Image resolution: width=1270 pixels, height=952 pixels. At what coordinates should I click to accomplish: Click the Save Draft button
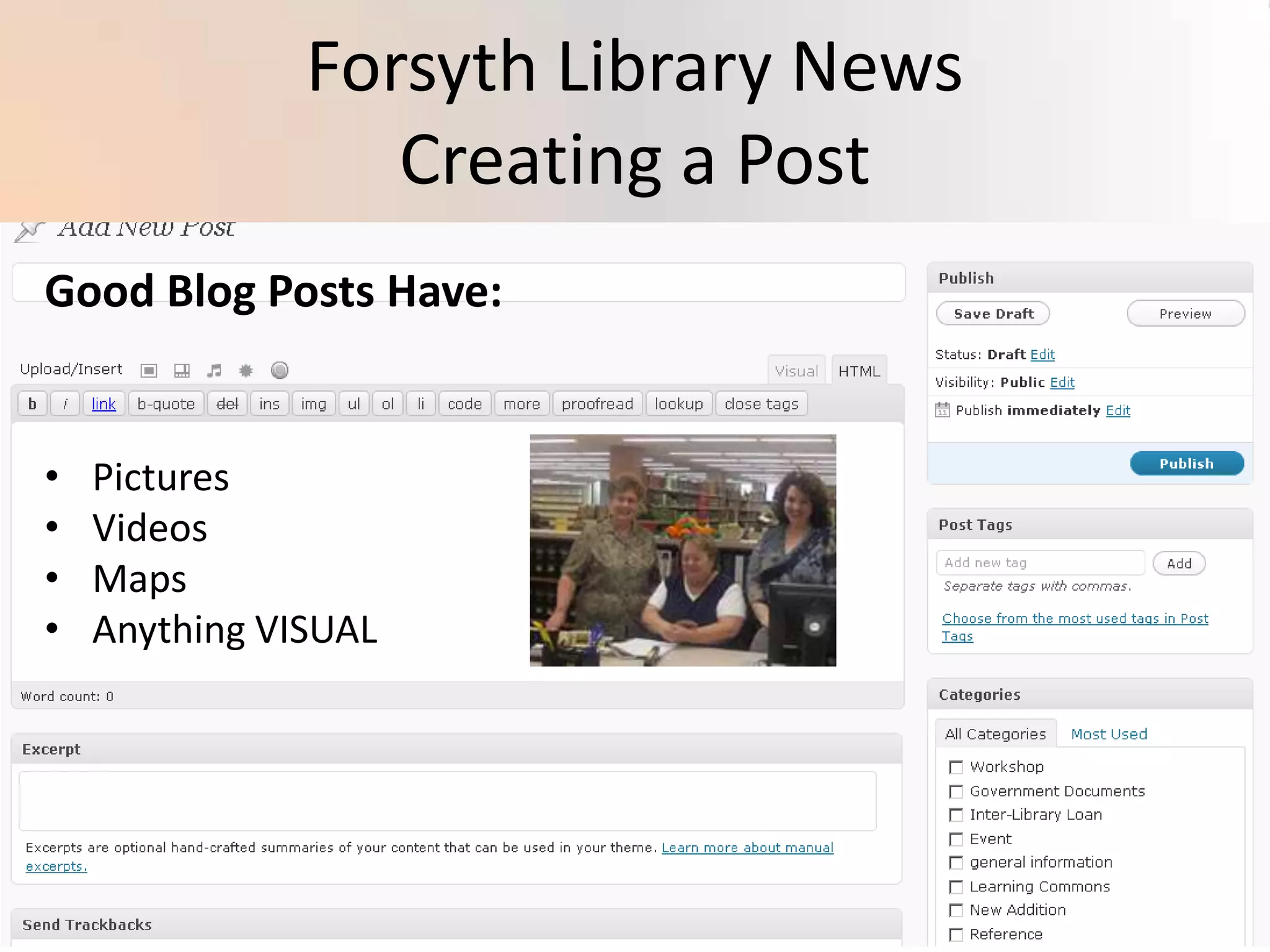click(x=993, y=314)
